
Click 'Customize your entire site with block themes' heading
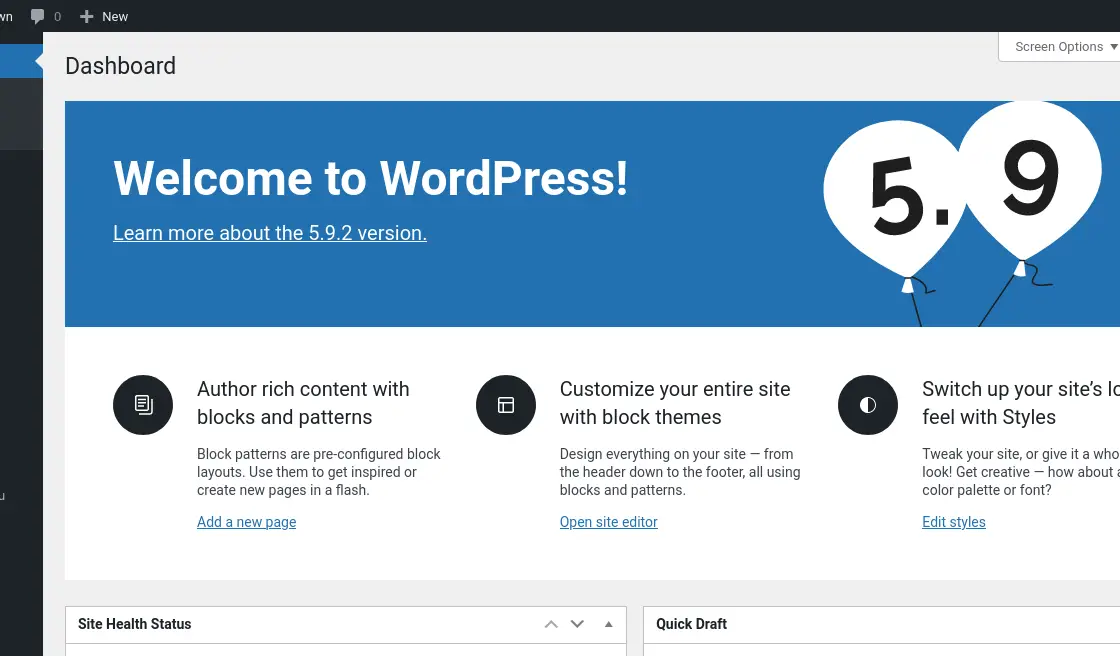[x=675, y=403]
